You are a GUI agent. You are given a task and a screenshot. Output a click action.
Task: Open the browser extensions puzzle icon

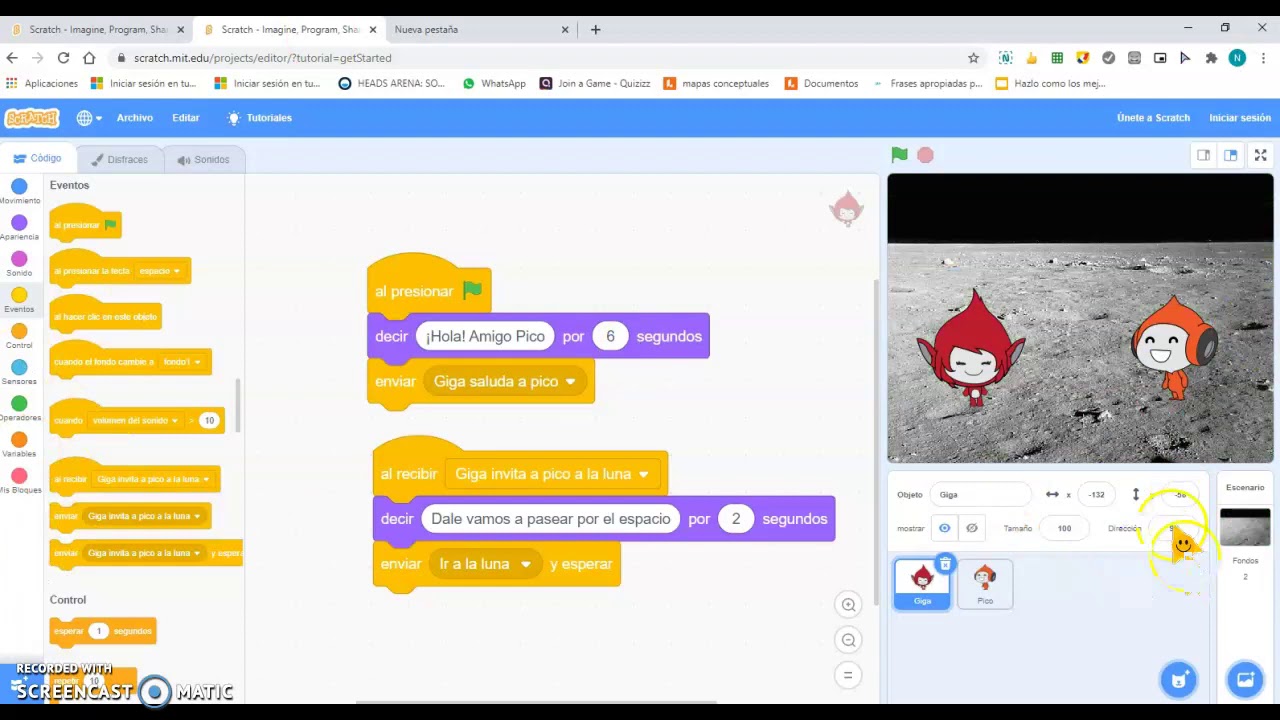(x=1211, y=58)
